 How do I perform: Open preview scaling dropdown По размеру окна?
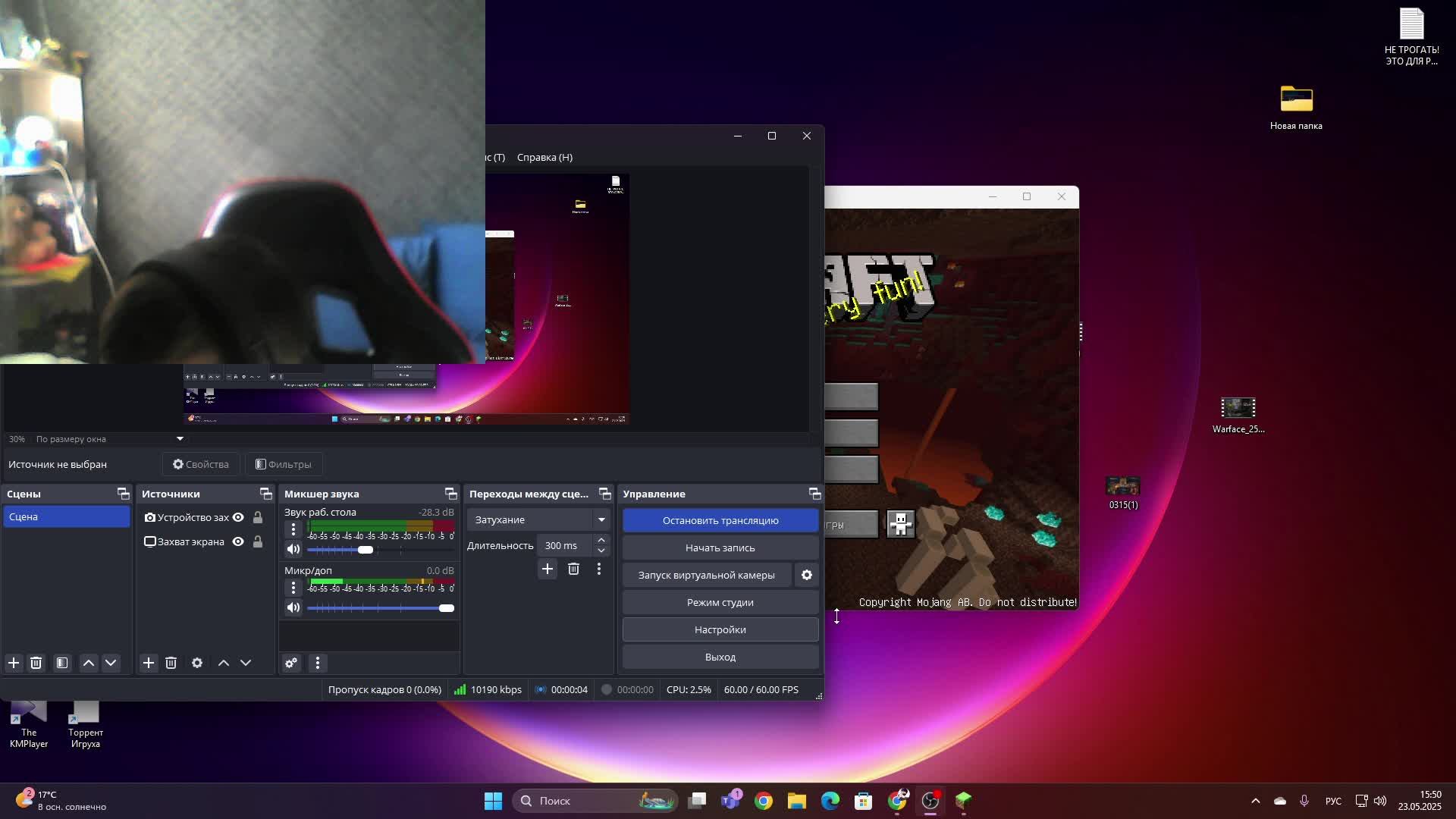click(x=110, y=439)
